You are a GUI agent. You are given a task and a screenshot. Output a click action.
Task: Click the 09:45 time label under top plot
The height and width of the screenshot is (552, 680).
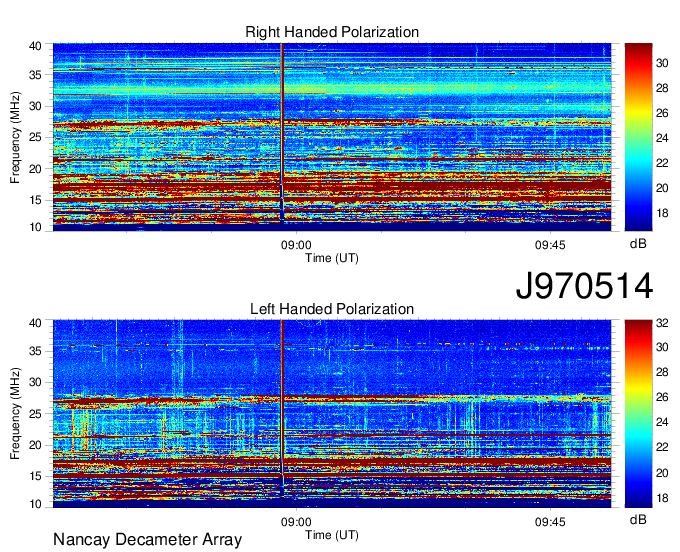click(550, 245)
